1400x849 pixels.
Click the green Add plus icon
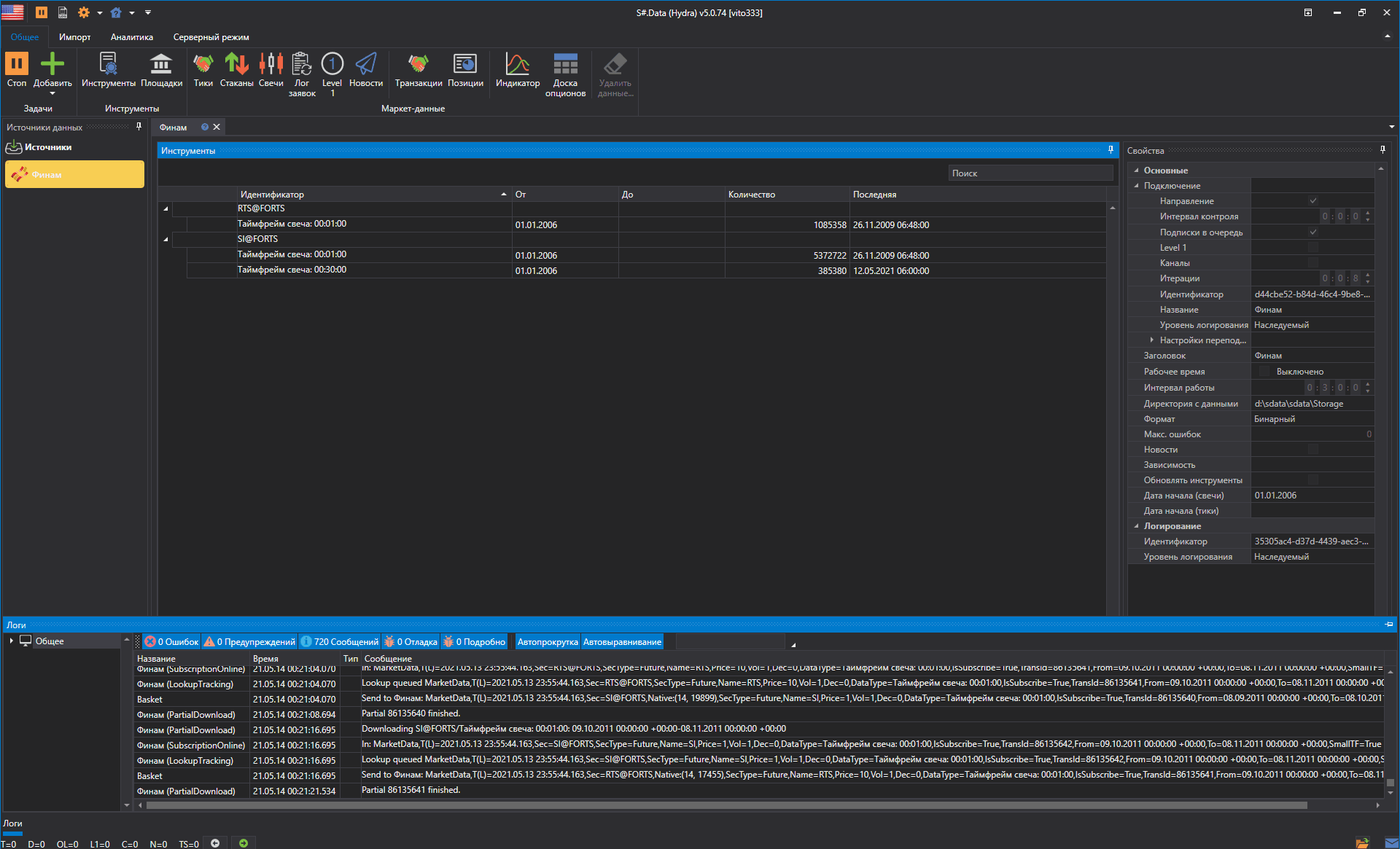coord(52,65)
